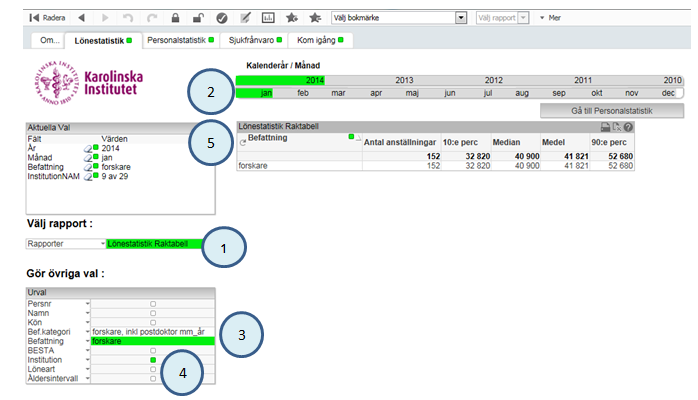Open the Sjukfrånvaro tab
This screenshot has height=400, width=698.
[255, 40]
